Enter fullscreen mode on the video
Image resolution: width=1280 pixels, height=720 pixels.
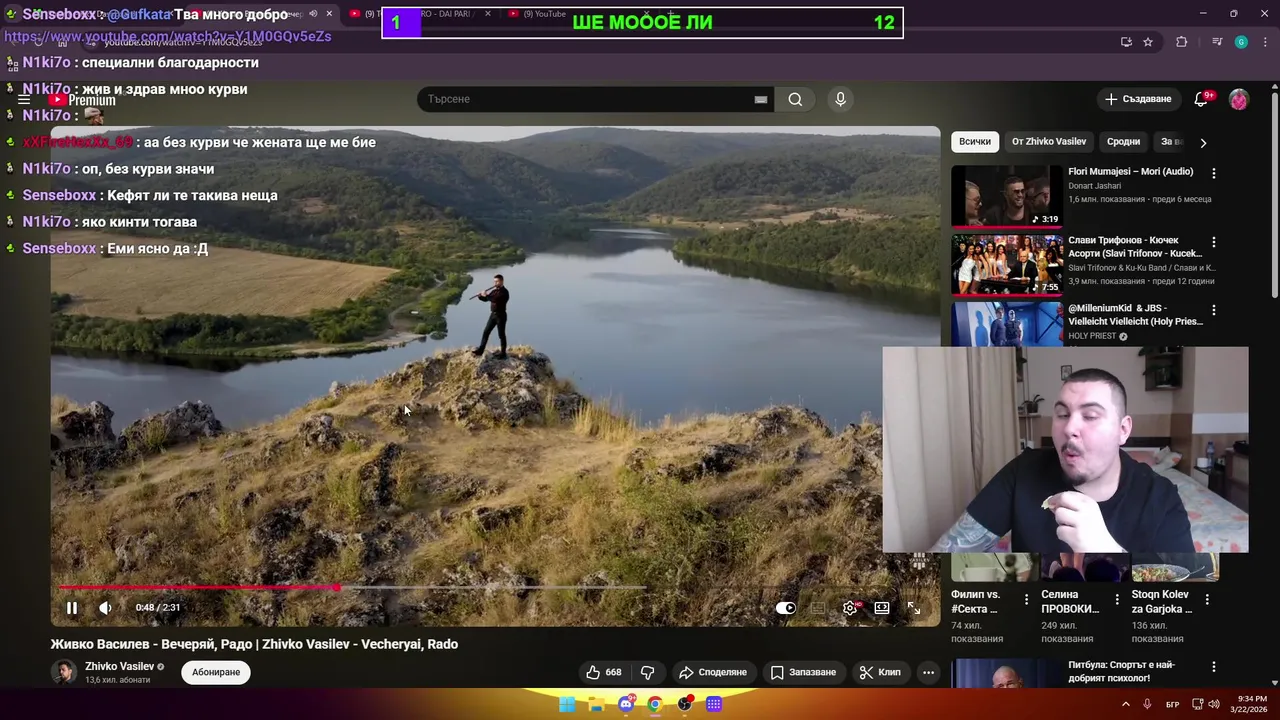tap(914, 608)
